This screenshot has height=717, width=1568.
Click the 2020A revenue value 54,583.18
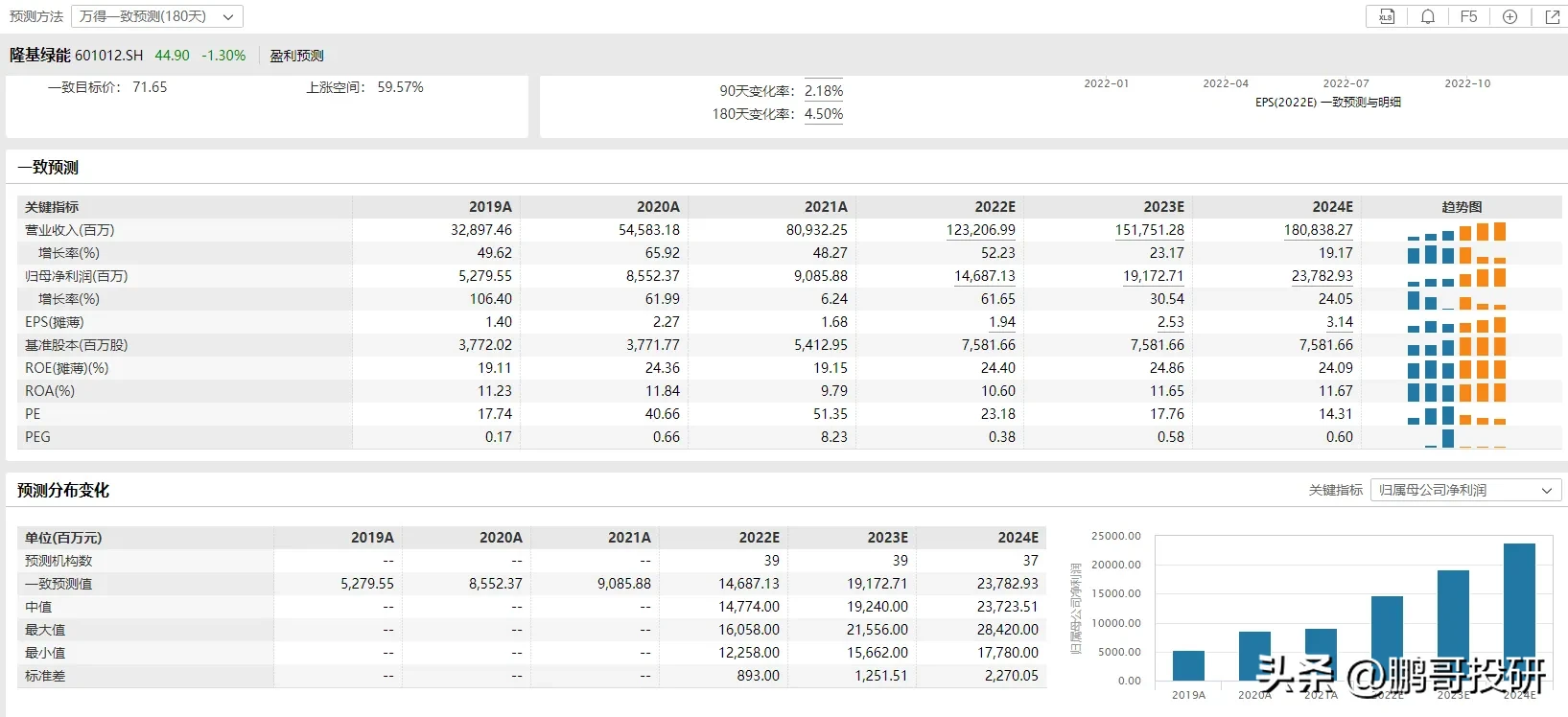pyautogui.click(x=649, y=230)
